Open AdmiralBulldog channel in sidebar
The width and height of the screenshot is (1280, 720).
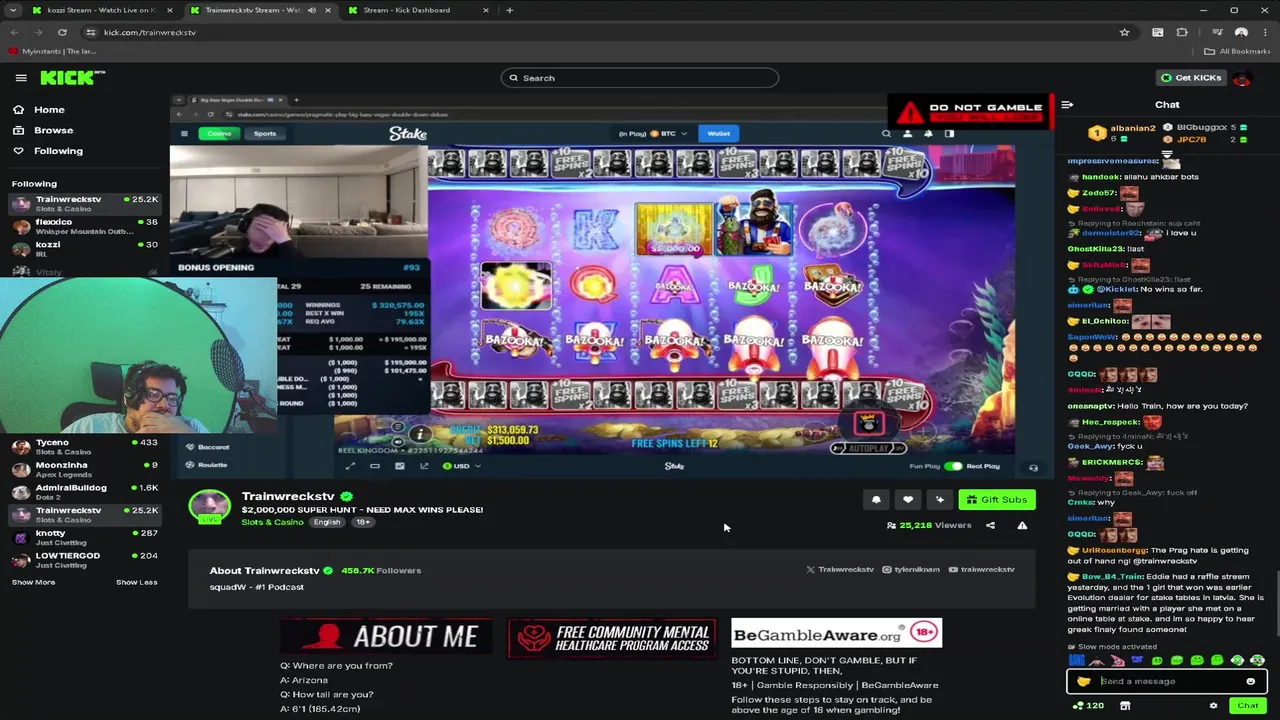pos(84,492)
